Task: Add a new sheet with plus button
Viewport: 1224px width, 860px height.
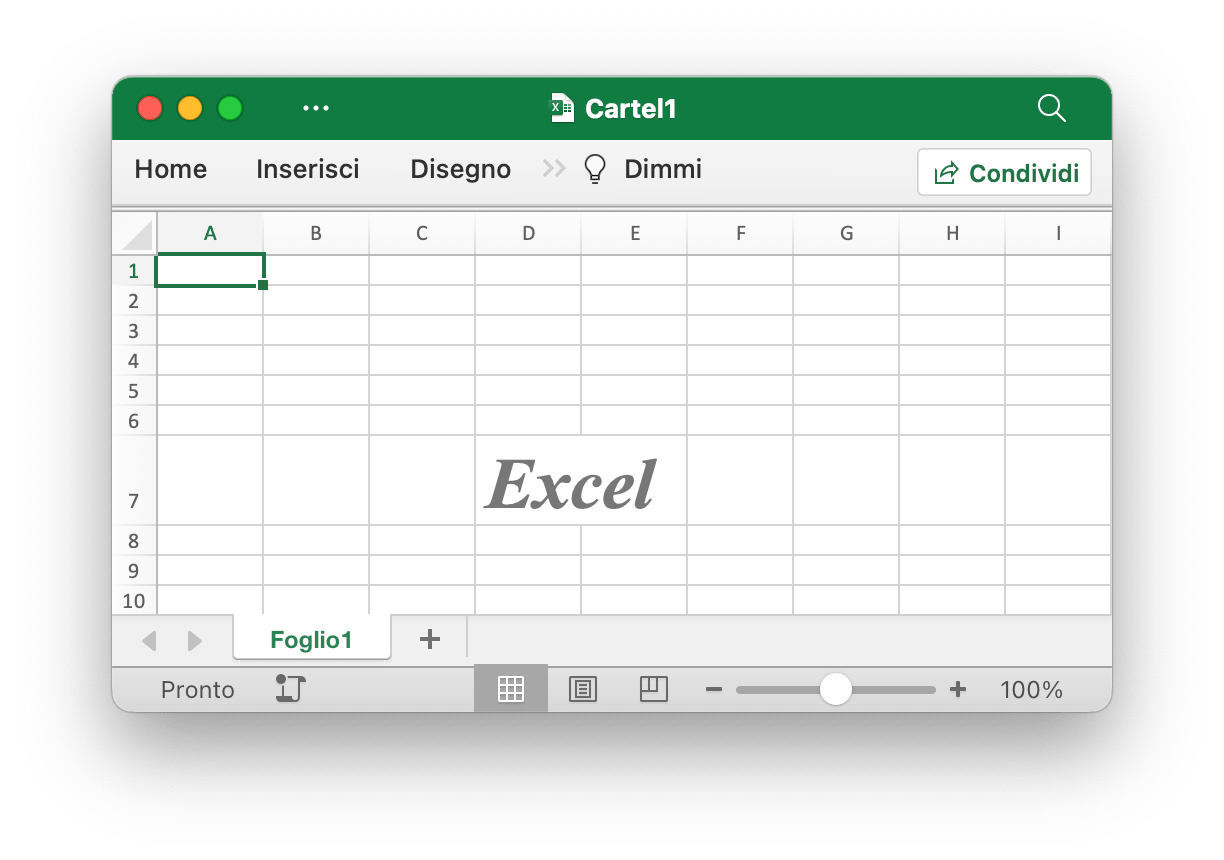Action: (429, 640)
